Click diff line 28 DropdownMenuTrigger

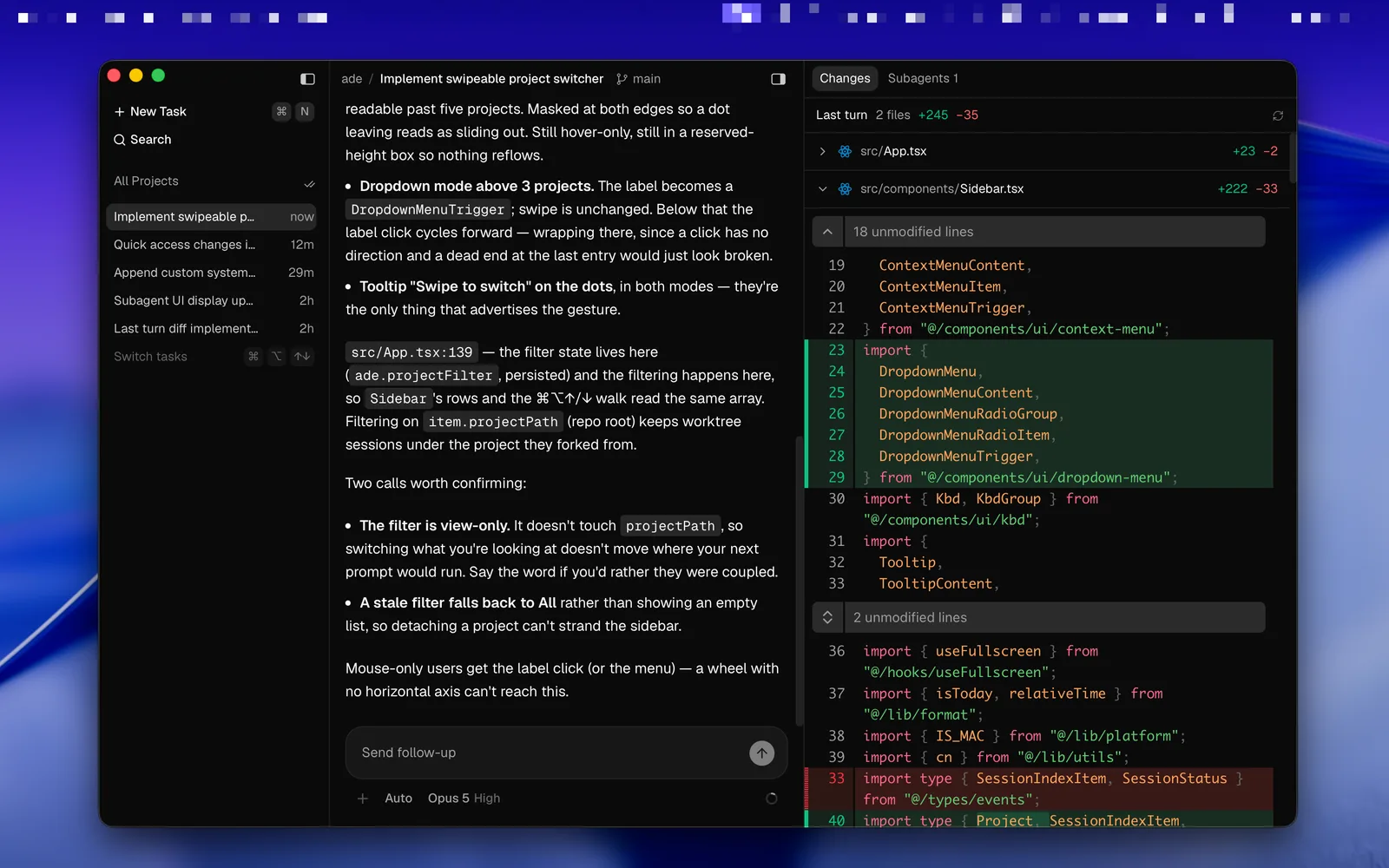[x=1040, y=457]
